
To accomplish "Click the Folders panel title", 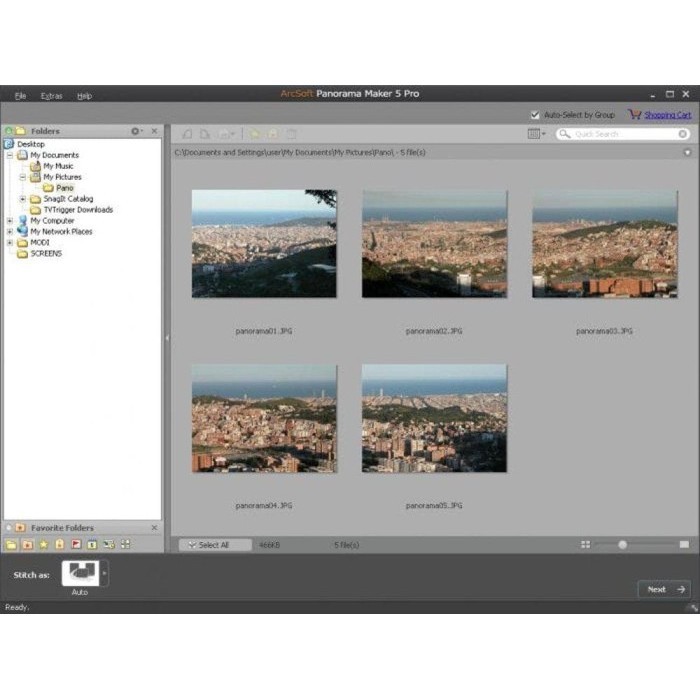I will (45, 131).
